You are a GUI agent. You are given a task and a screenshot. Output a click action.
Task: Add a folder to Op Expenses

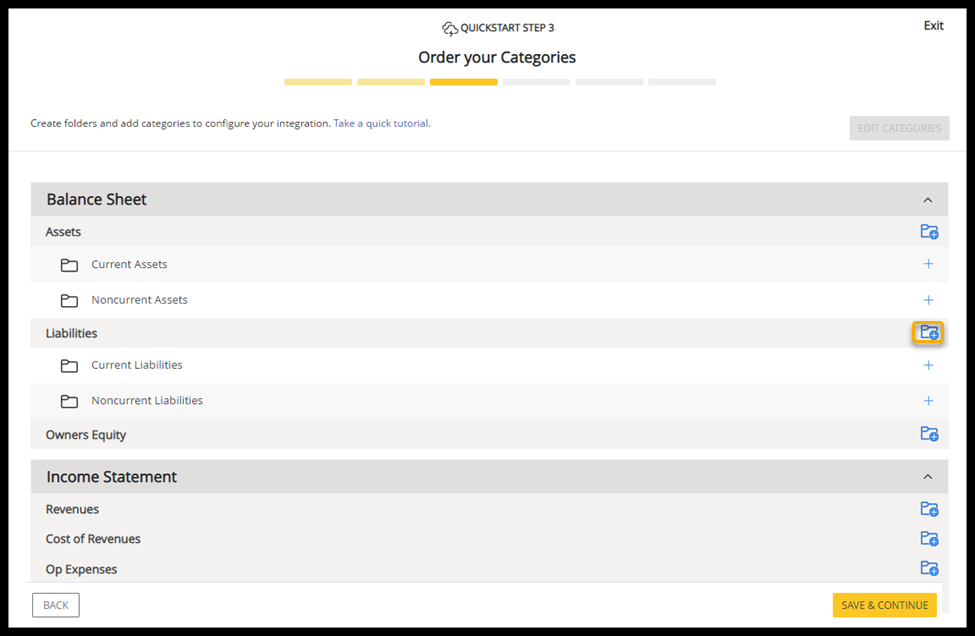pos(929,569)
